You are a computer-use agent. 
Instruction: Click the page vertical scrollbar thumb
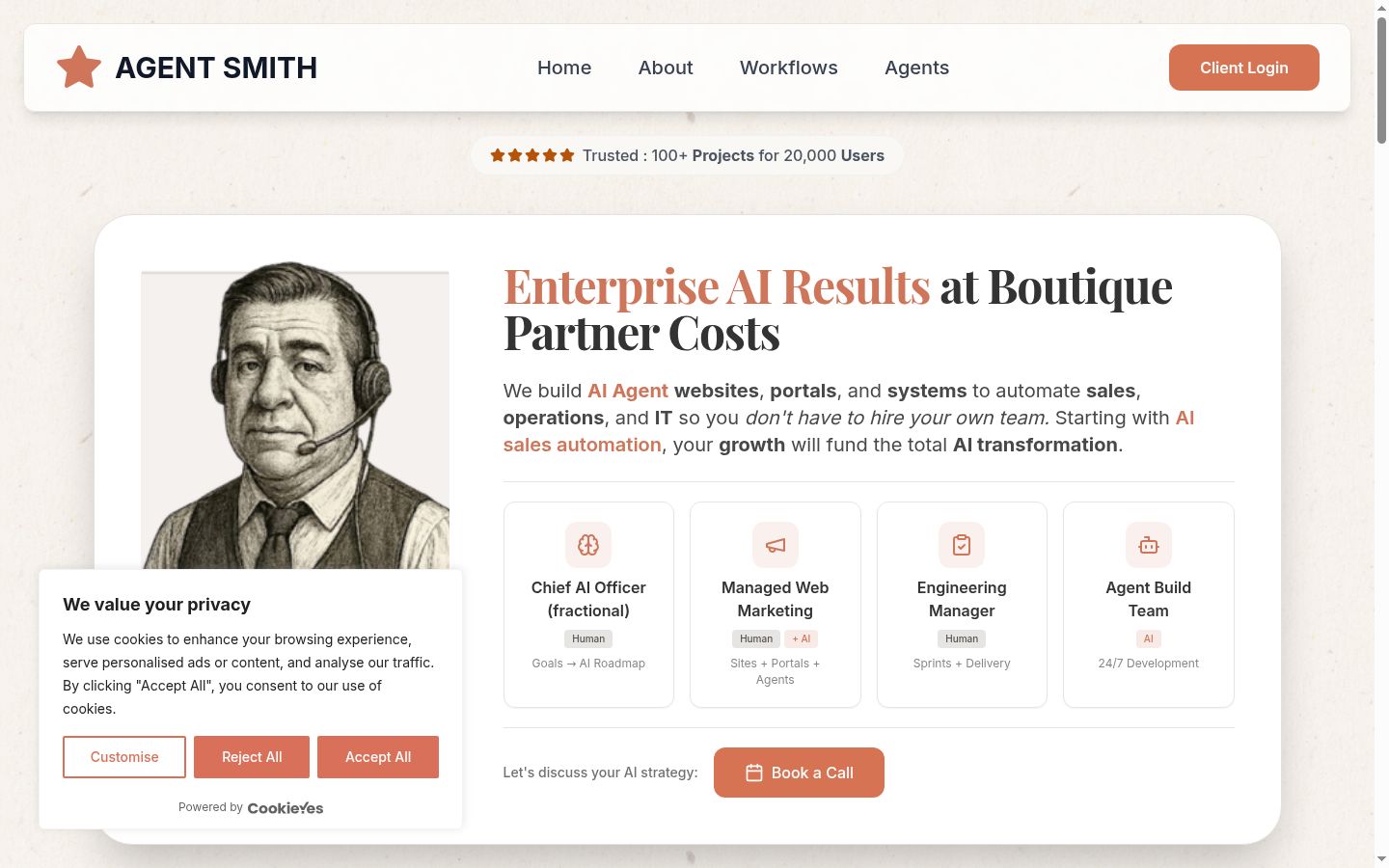1381,80
